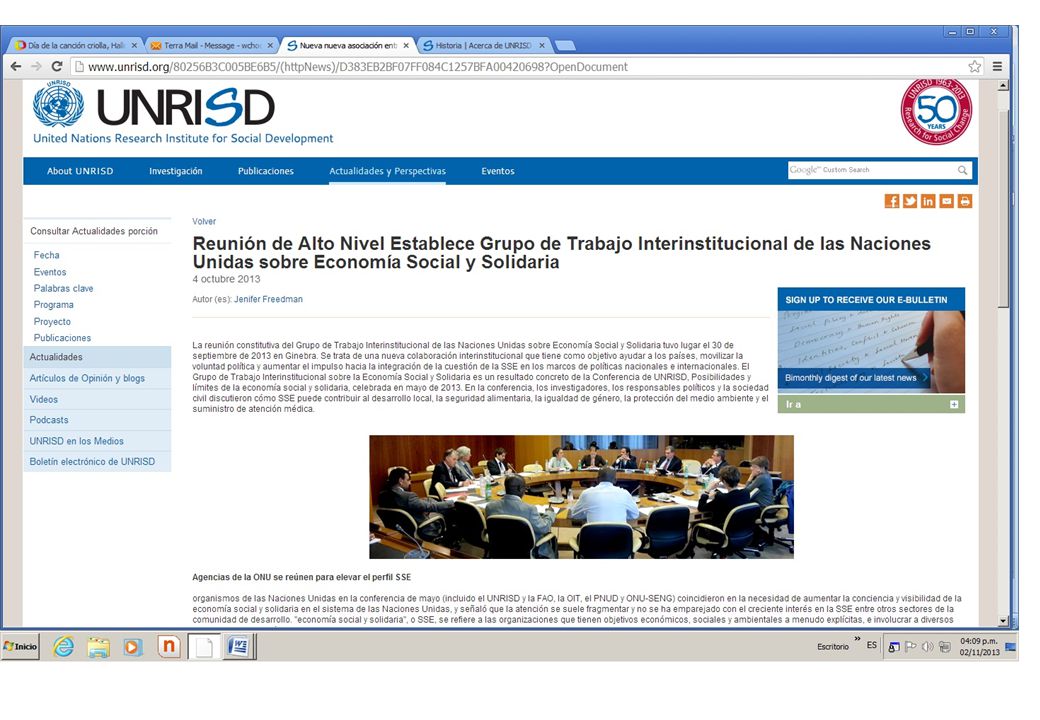Image resolution: width=1040 pixels, height=720 pixels.
Task: Open Microsoft Word from the taskbar
Action: (x=238, y=646)
